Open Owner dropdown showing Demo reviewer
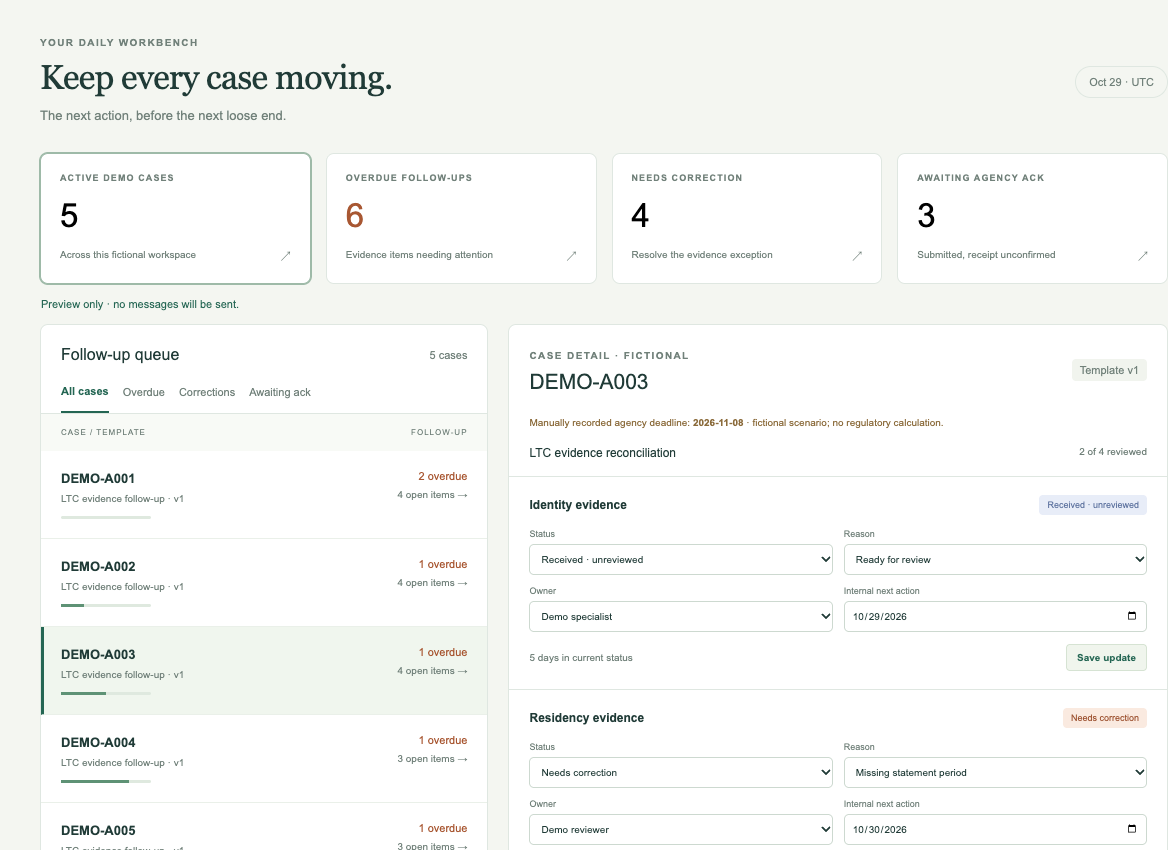Viewport: 1168px width, 850px height. coord(681,829)
